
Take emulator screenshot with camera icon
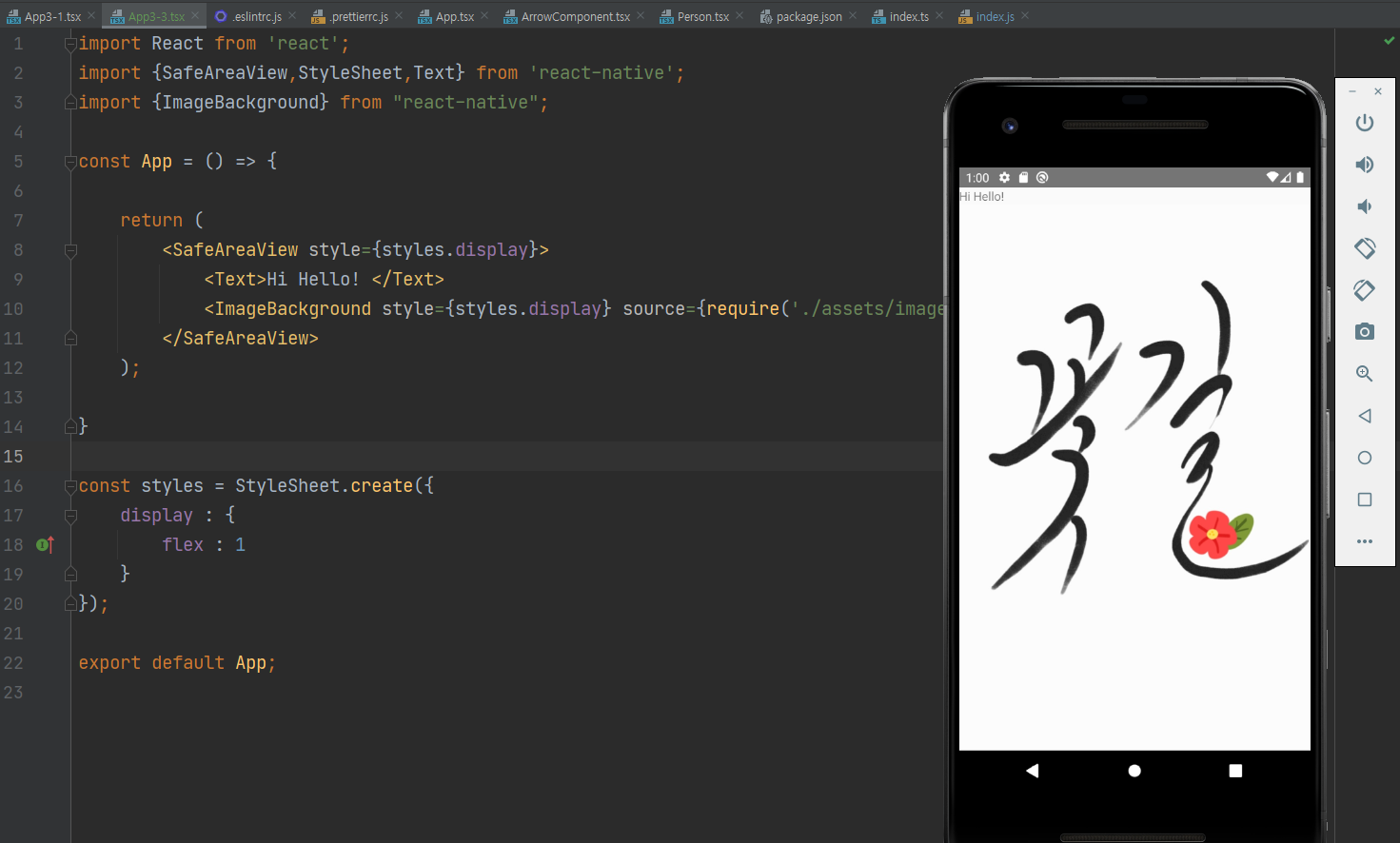click(1365, 332)
